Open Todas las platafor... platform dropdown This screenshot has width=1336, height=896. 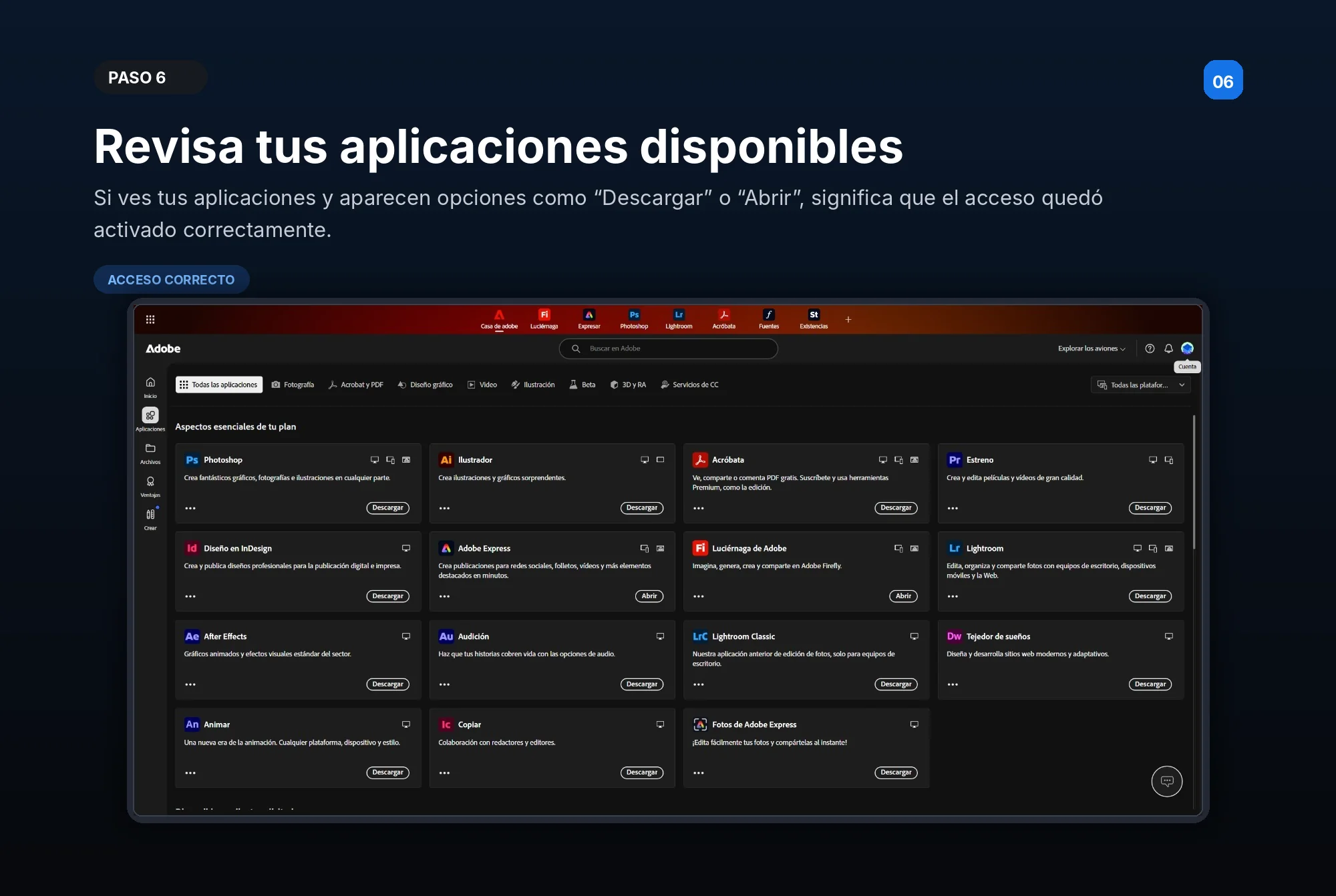pos(1141,385)
